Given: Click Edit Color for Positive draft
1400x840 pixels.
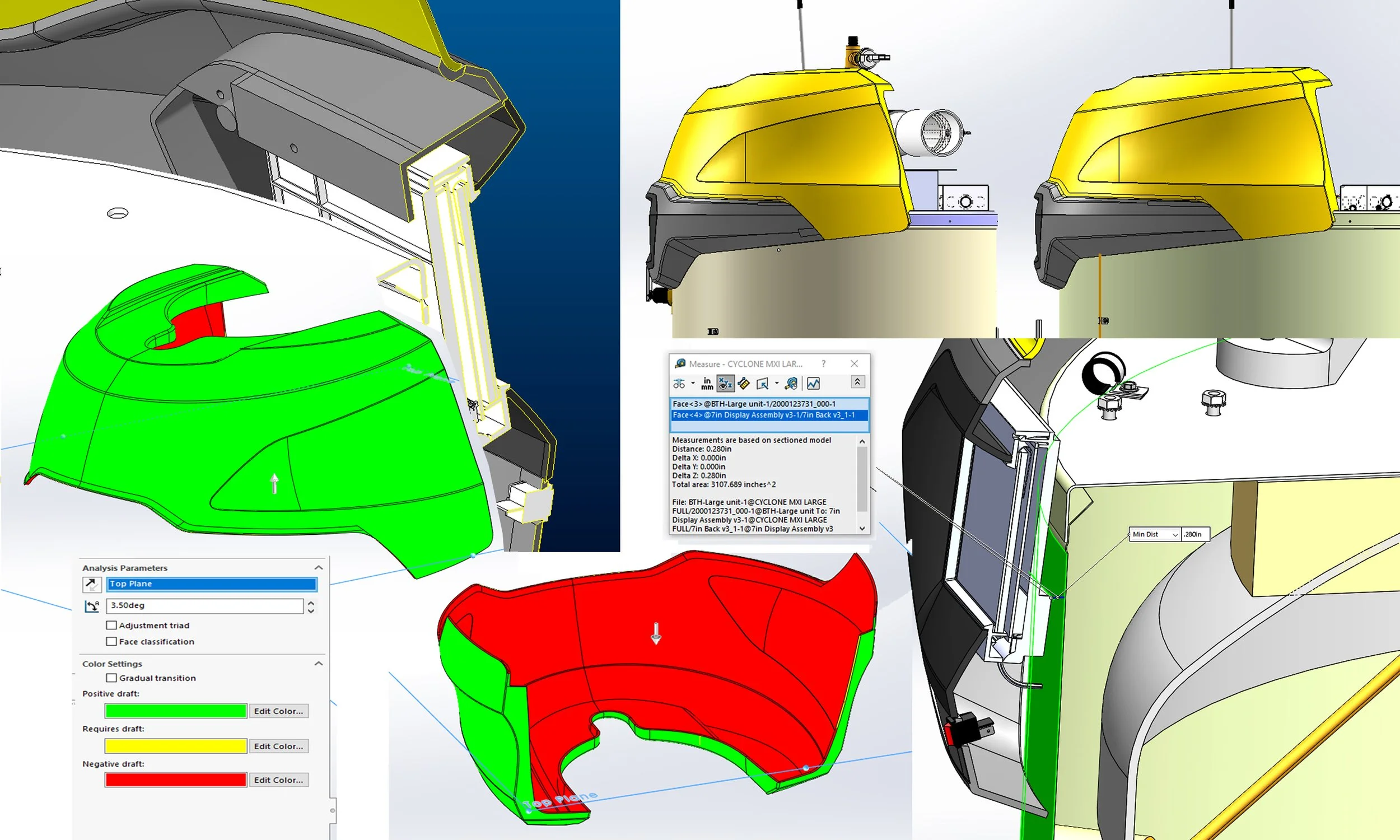Looking at the screenshot, I should tap(278, 711).
